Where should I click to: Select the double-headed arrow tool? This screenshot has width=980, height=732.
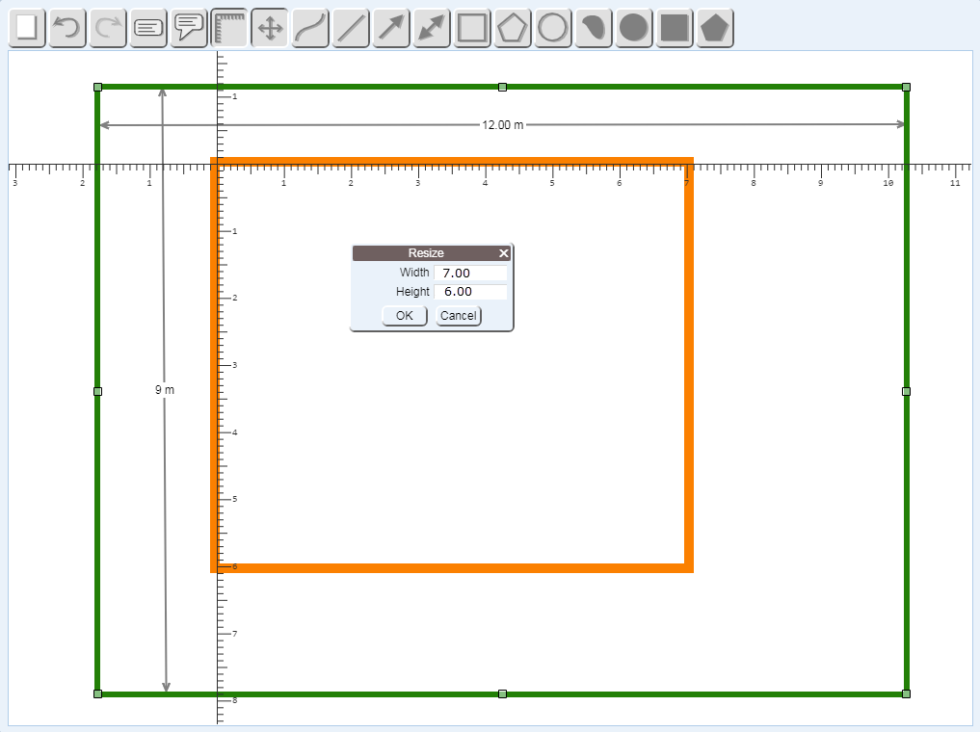(432, 28)
